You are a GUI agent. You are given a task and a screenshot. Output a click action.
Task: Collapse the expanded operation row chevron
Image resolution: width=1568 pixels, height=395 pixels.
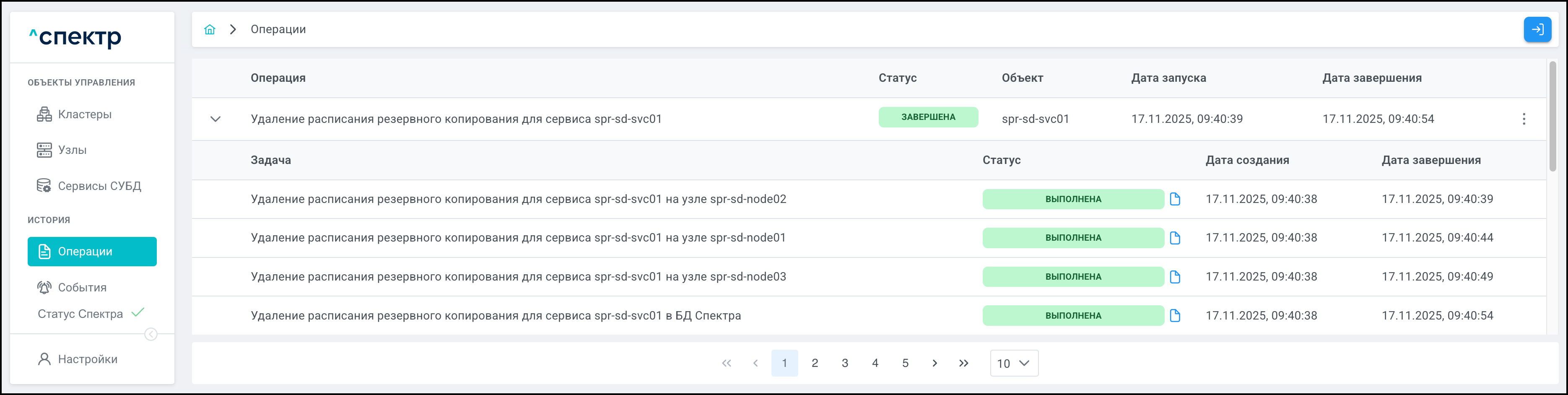(215, 119)
